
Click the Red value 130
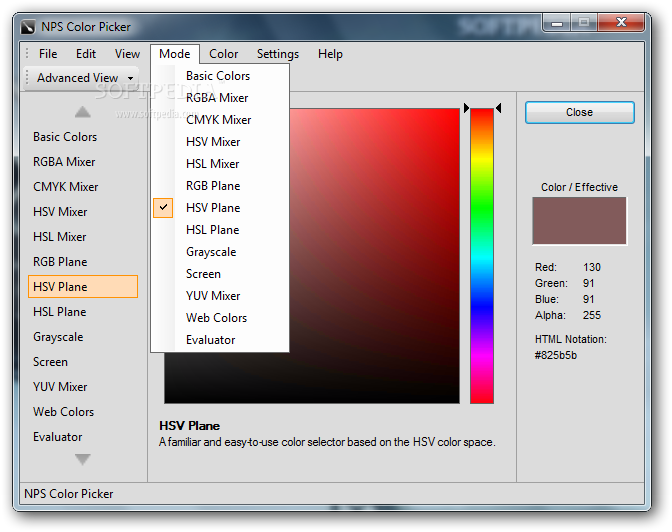(x=592, y=268)
